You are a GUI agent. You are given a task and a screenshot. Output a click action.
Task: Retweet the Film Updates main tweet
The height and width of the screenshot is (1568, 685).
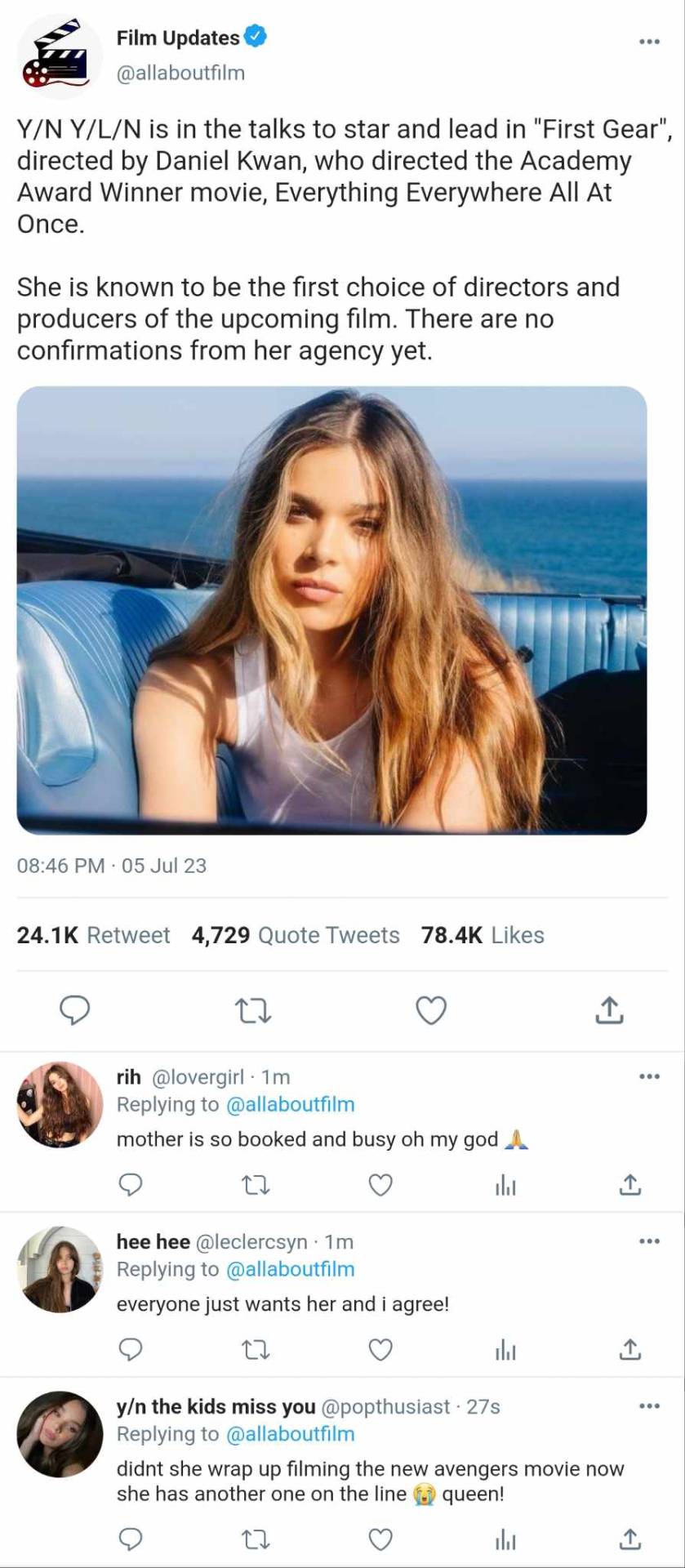point(253,1011)
